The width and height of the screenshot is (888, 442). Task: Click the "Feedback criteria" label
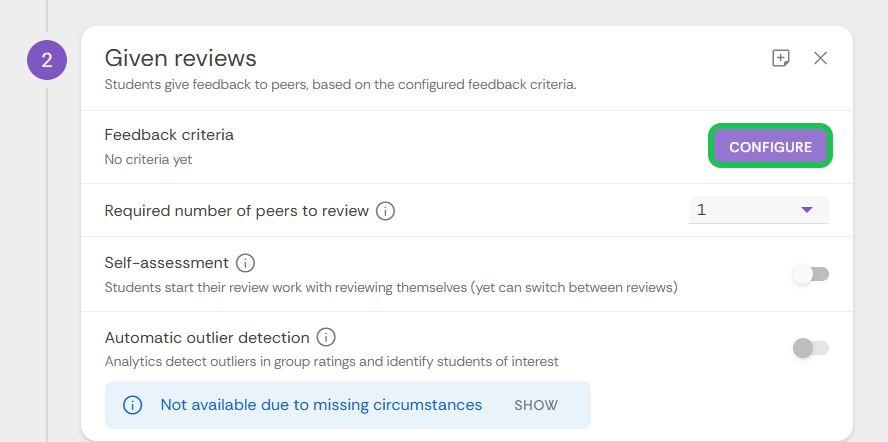(x=169, y=135)
